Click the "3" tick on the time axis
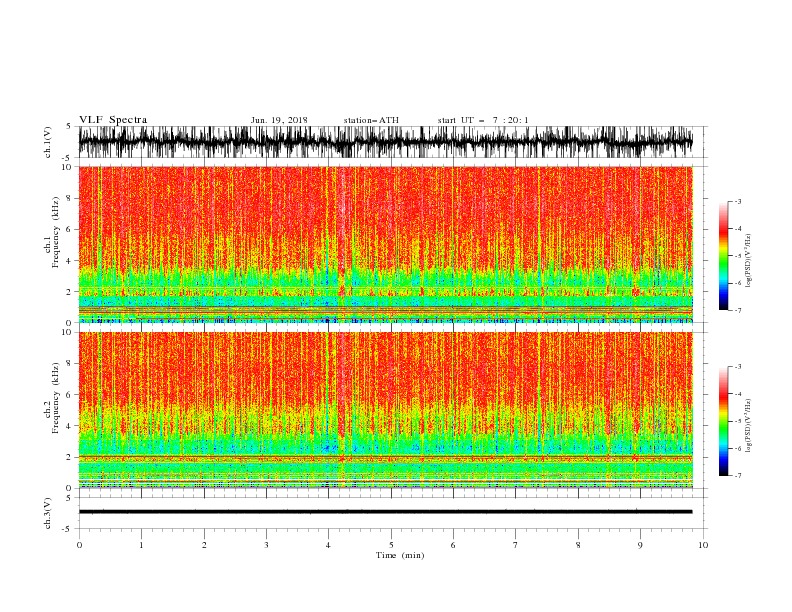792x612 pixels. 266,545
